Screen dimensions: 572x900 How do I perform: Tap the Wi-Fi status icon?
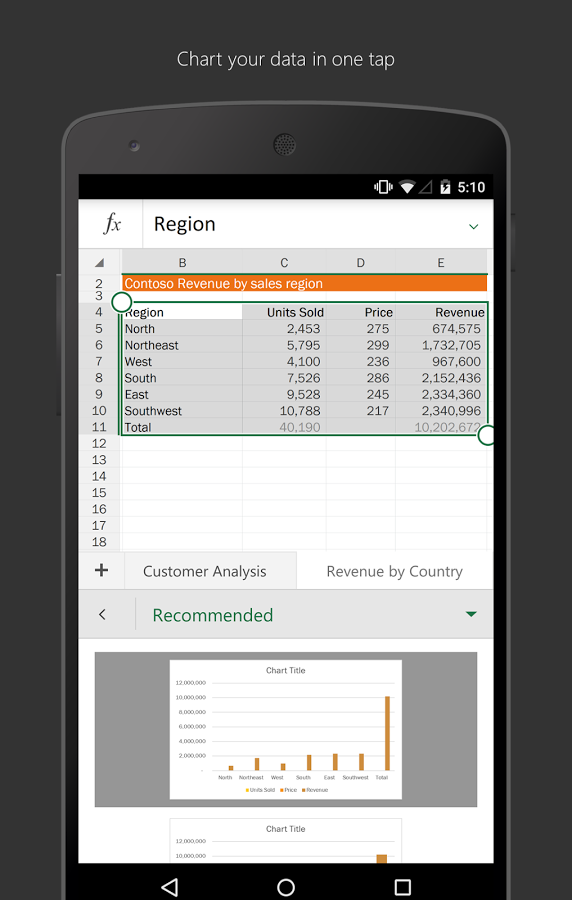[407, 187]
